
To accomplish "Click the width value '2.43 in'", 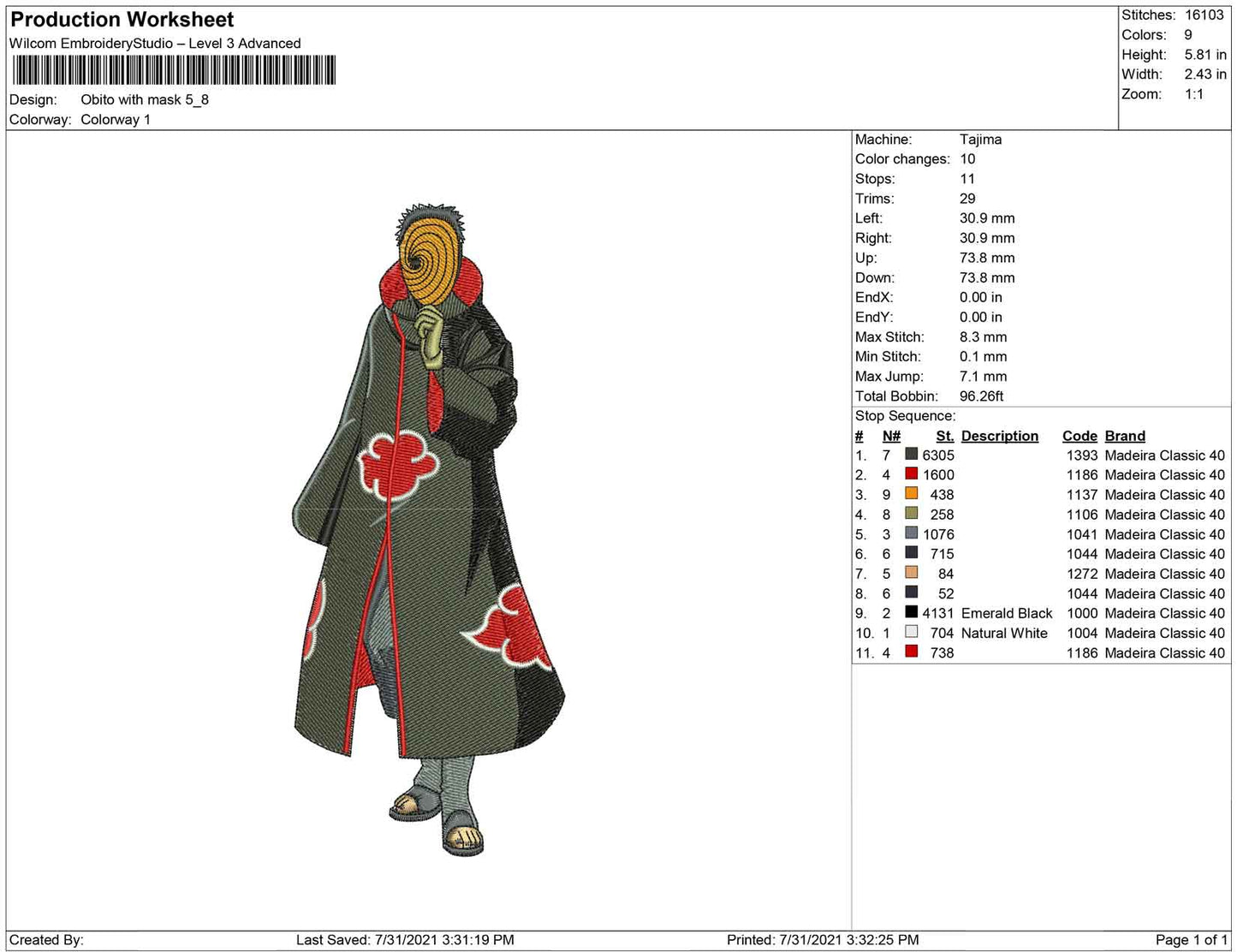I will [x=1205, y=74].
